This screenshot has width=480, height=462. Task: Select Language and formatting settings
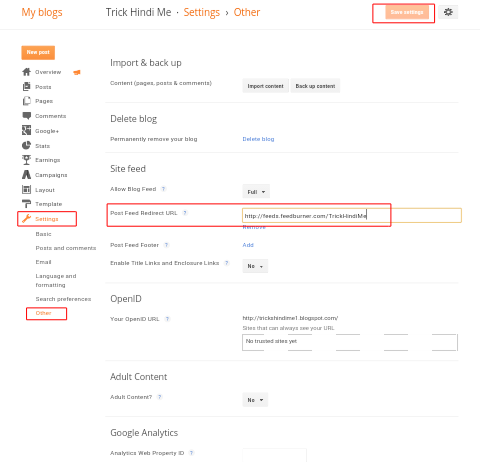(56, 280)
